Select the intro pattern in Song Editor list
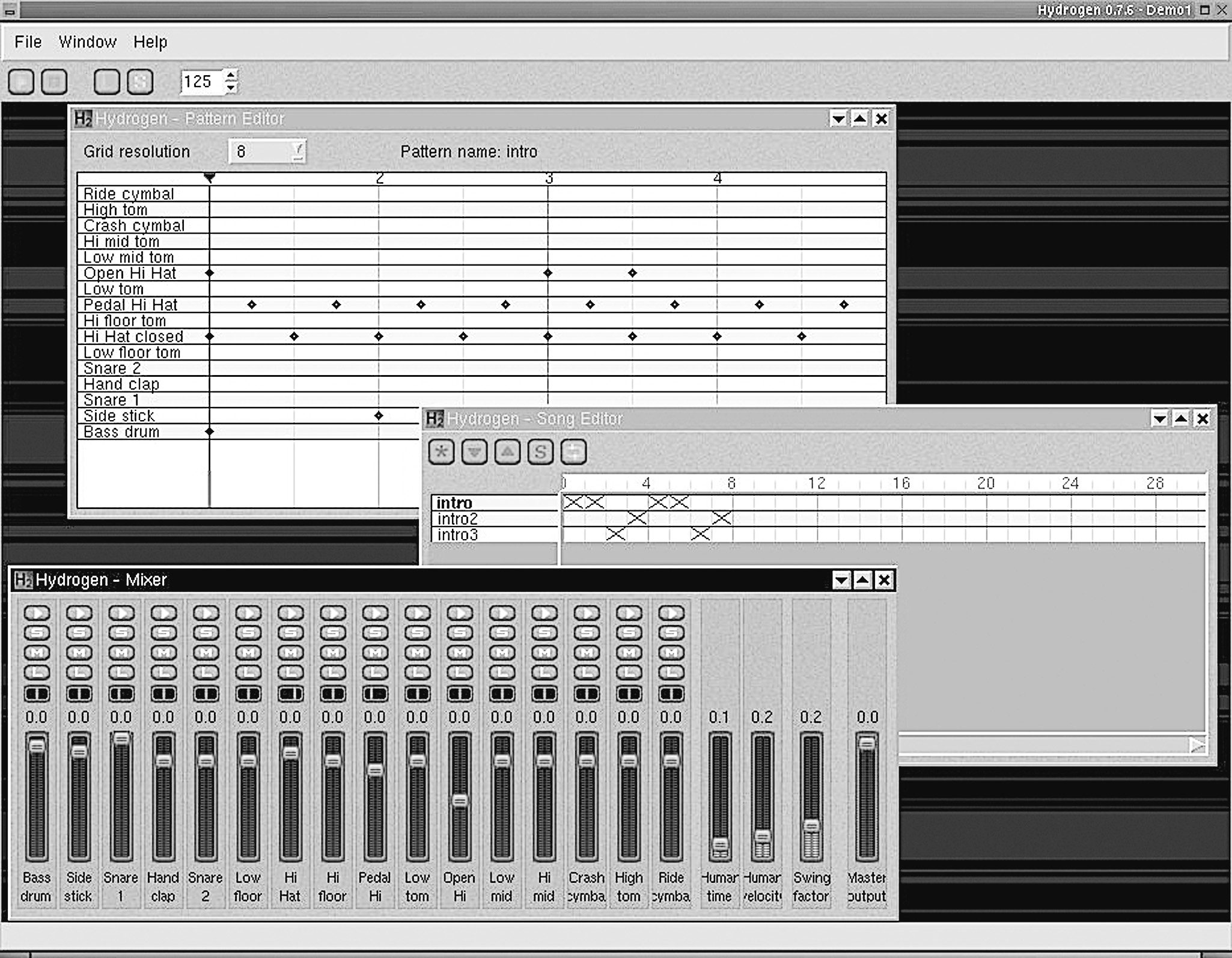The width and height of the screenshot is (1232, 958). (495, 502)
